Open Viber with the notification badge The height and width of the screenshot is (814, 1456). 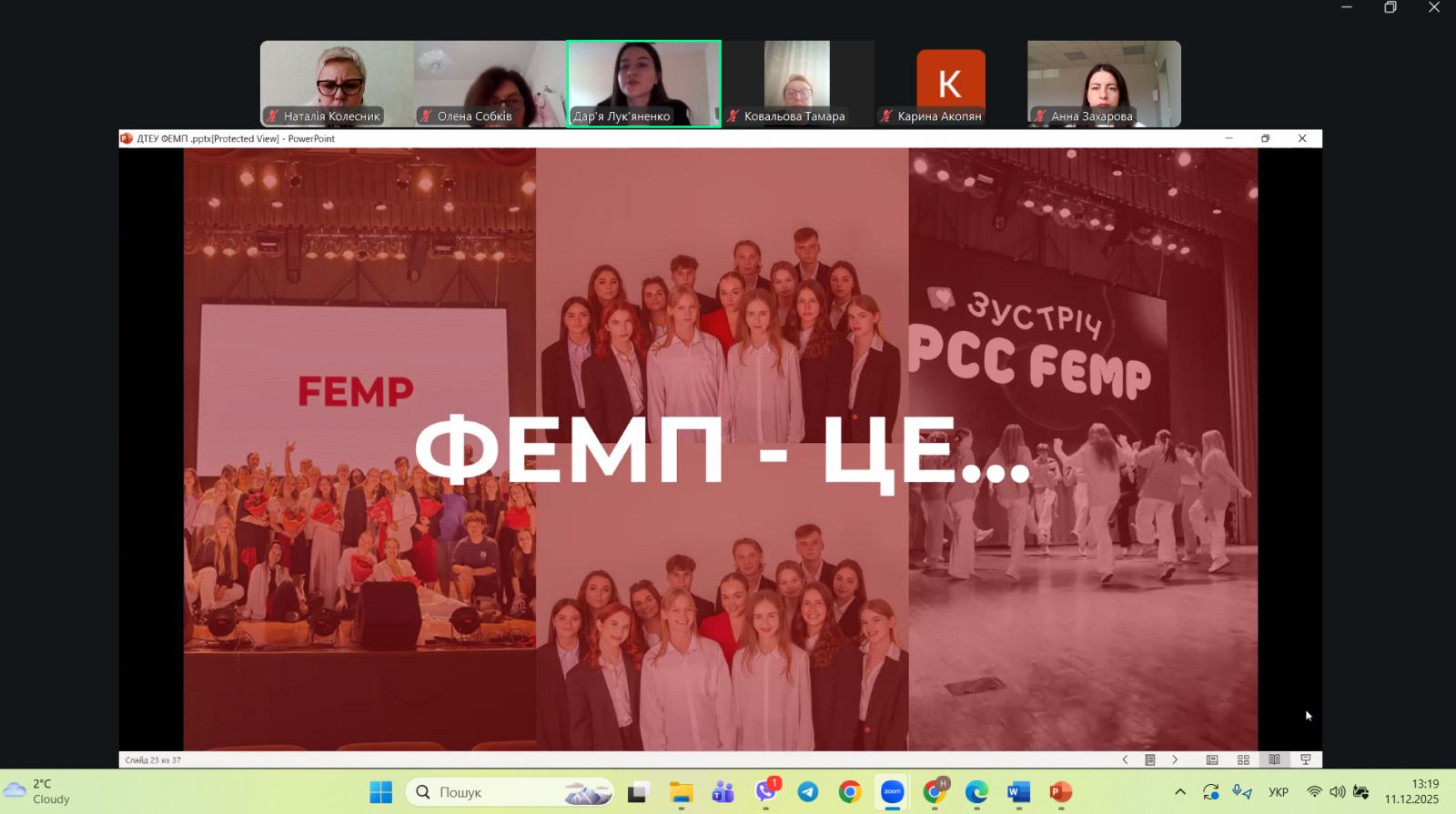[x=766, y=792]
